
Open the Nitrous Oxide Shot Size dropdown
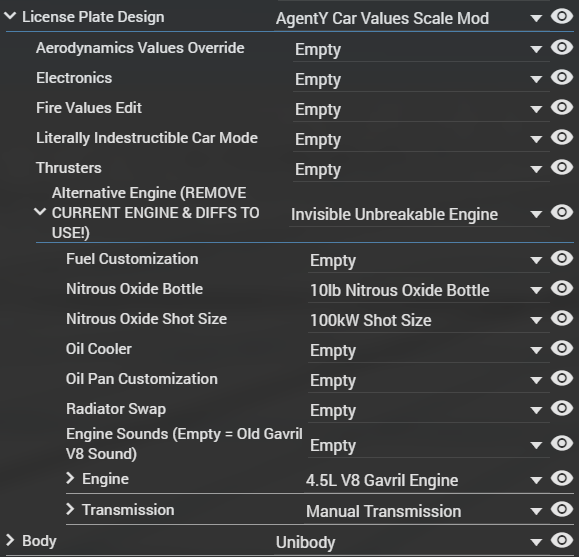pos(535,320)
